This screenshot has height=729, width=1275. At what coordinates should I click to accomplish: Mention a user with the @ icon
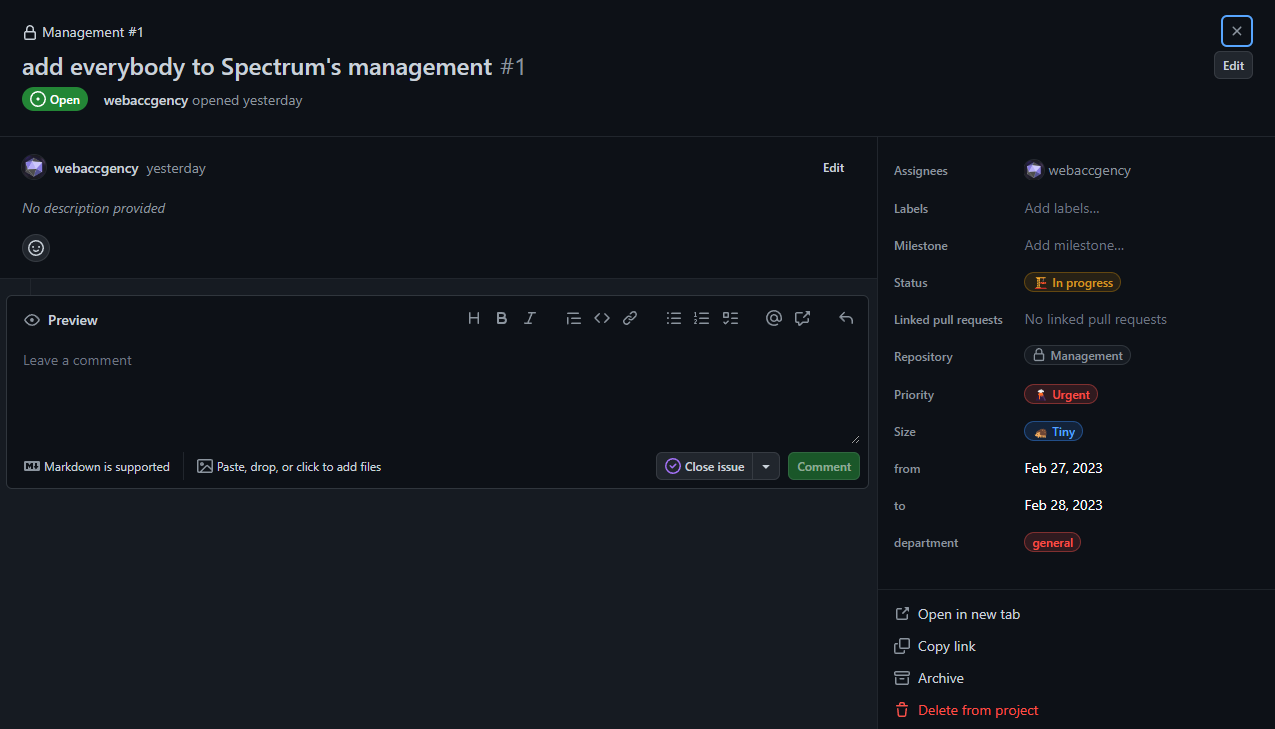pyautogui.click(x=774, y=319)
